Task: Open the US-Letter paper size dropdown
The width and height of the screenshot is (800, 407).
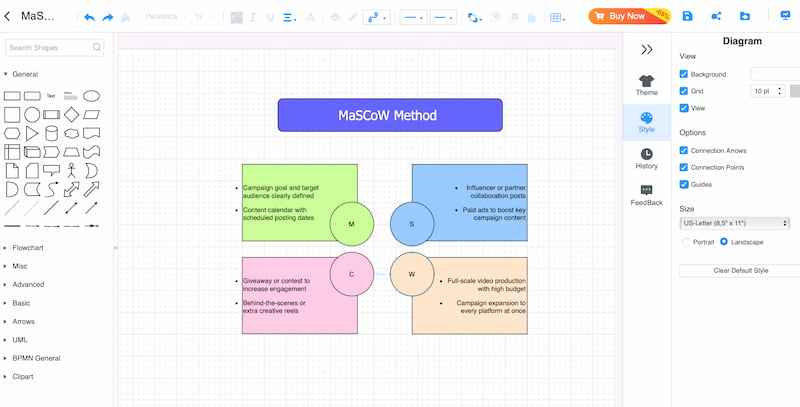Action: (734, 223)
